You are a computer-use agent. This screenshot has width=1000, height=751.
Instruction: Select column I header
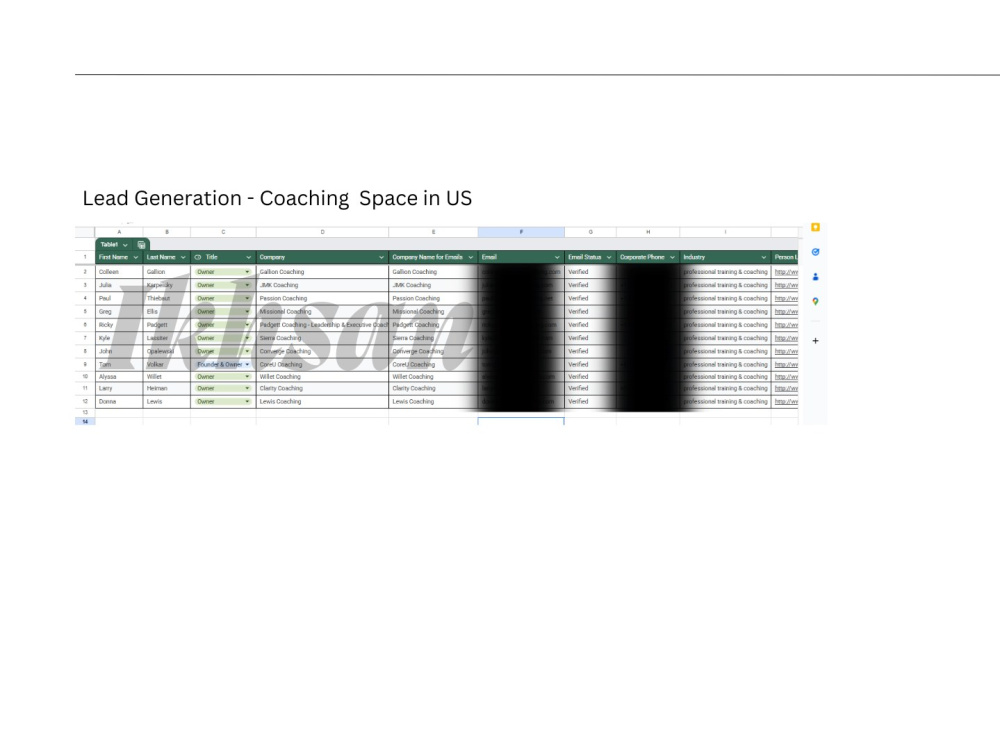click(x=725, y=232)
